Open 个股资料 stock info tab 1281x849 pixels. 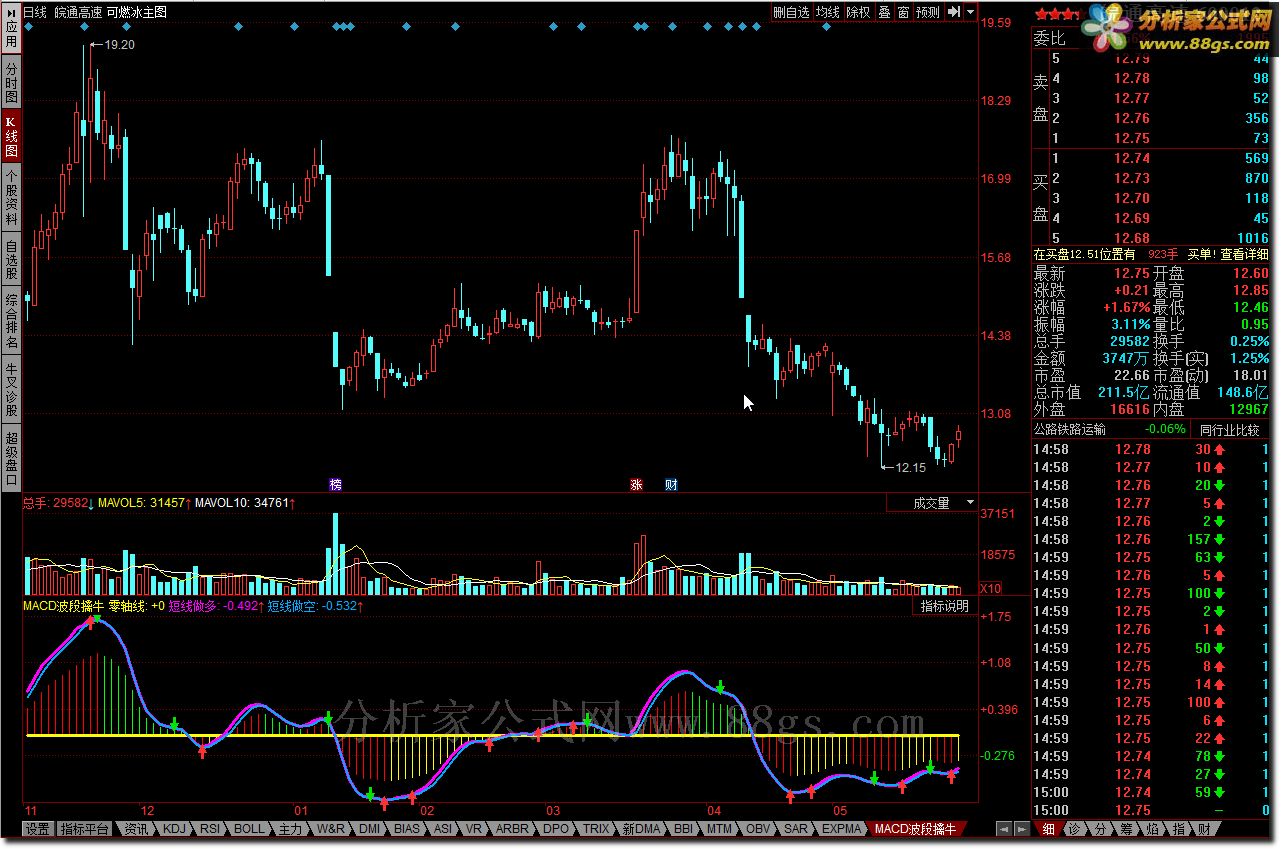point(11,197)
